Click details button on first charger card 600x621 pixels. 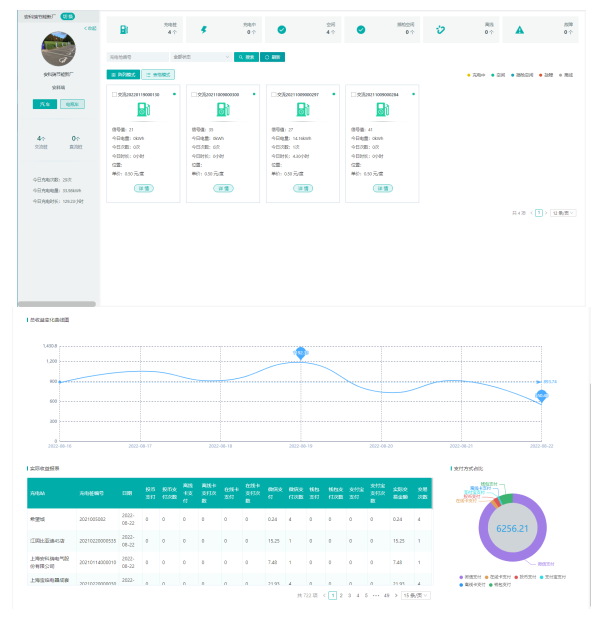pyautogui.click(x=142, y=187)
